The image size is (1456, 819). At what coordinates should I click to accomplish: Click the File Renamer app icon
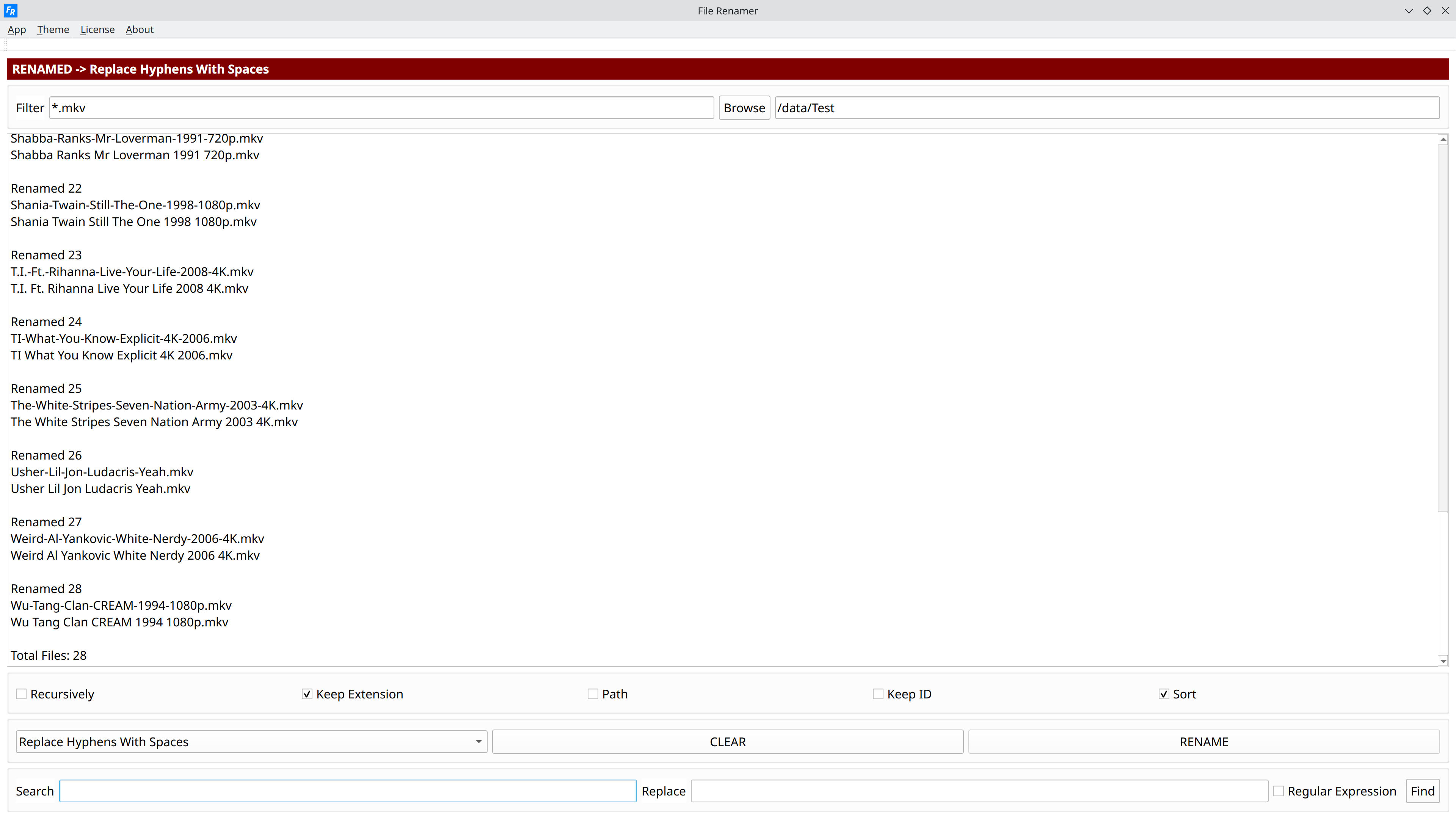[x=10, y=10]
